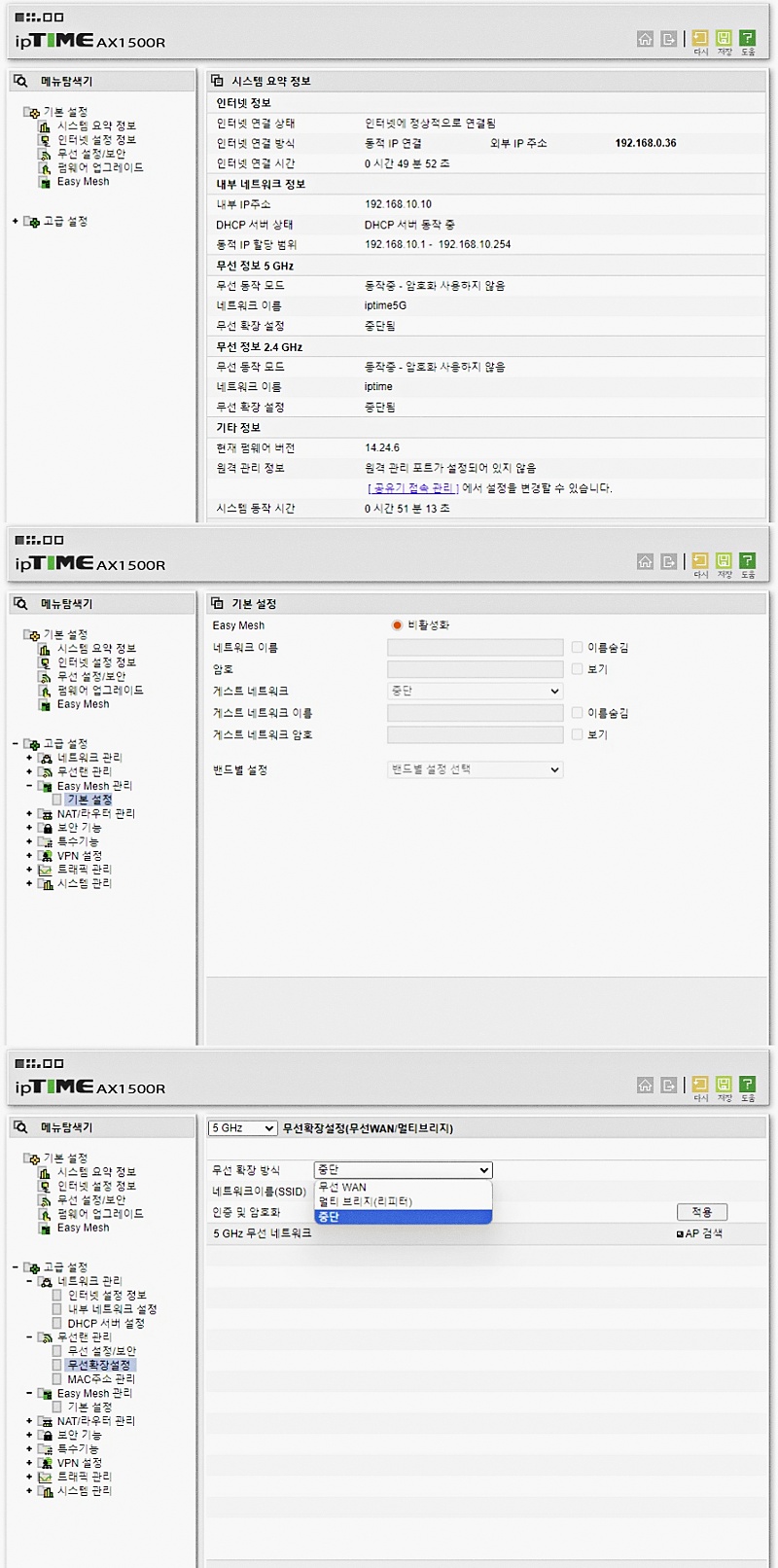
Task: Click the external IP value 192.168.0.36
Action: (646, 143)
